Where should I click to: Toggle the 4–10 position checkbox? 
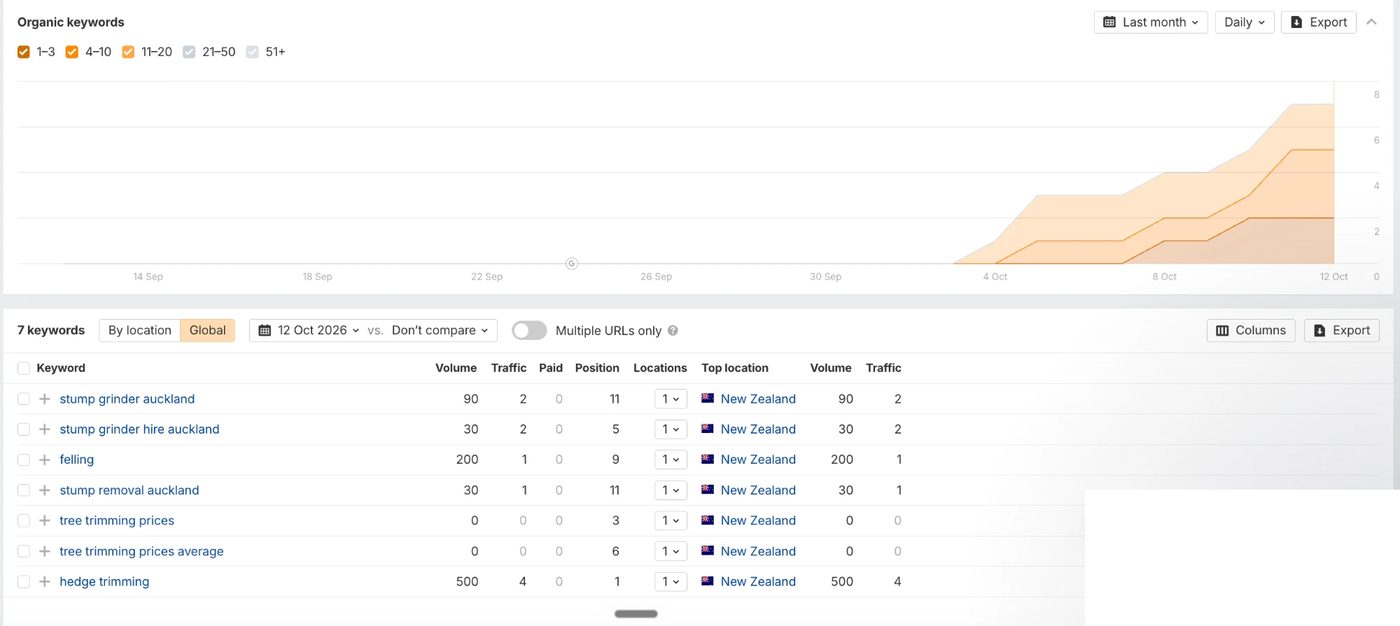(72, 52)
